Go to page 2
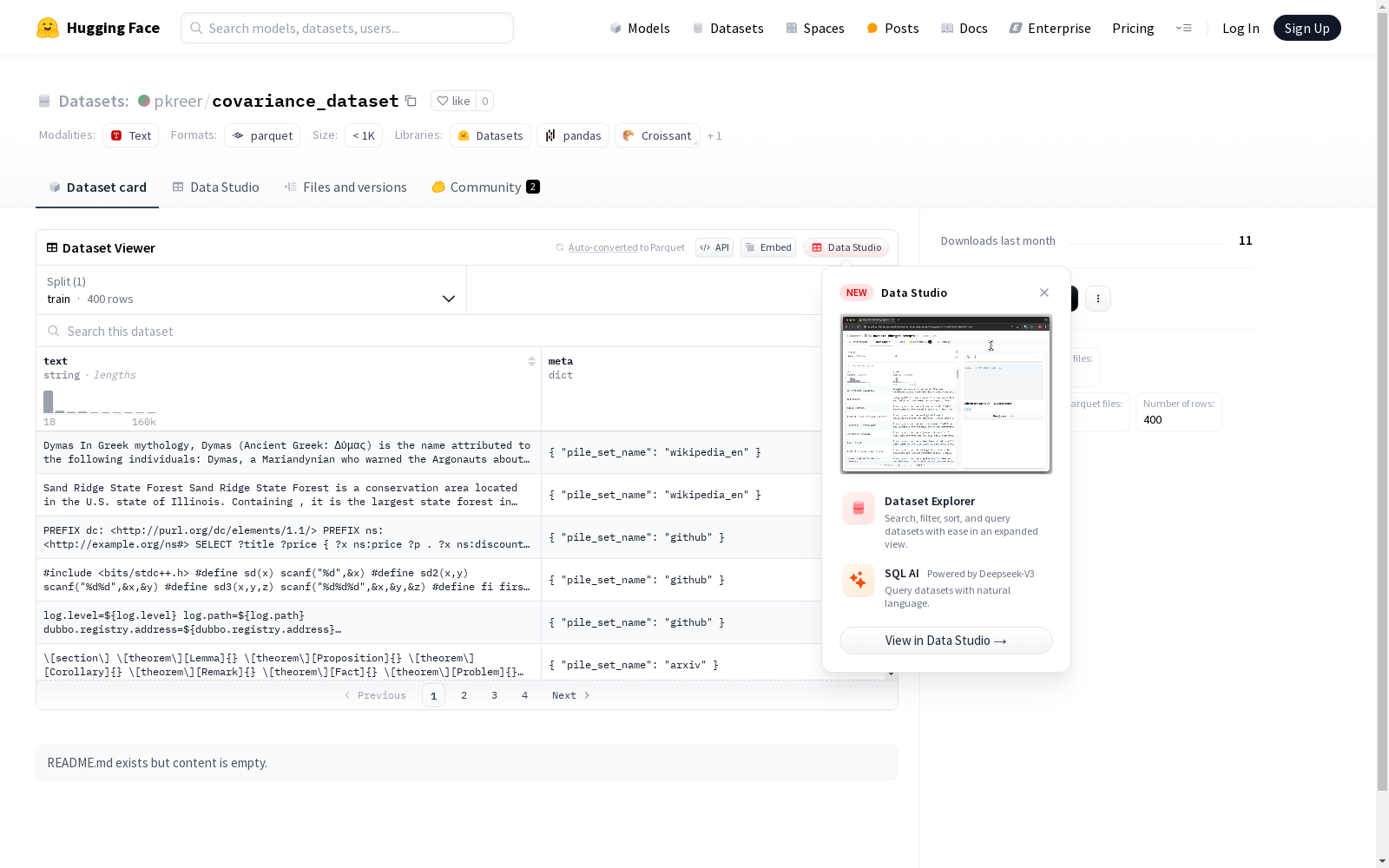Screen dimensions: 1389x868 [464, 695]
